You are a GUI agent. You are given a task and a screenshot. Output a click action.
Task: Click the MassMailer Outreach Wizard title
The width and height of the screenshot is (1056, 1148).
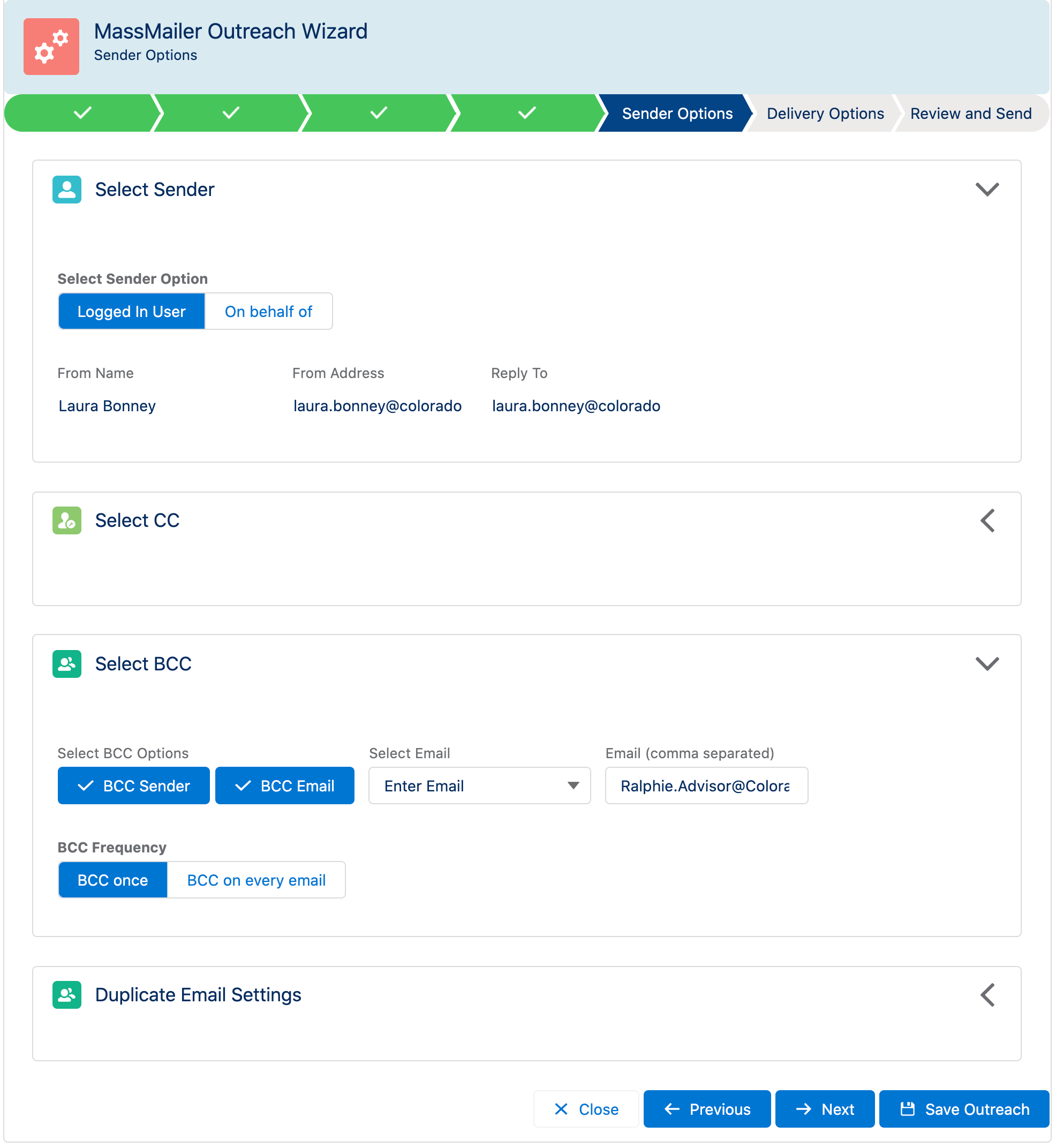231,32
